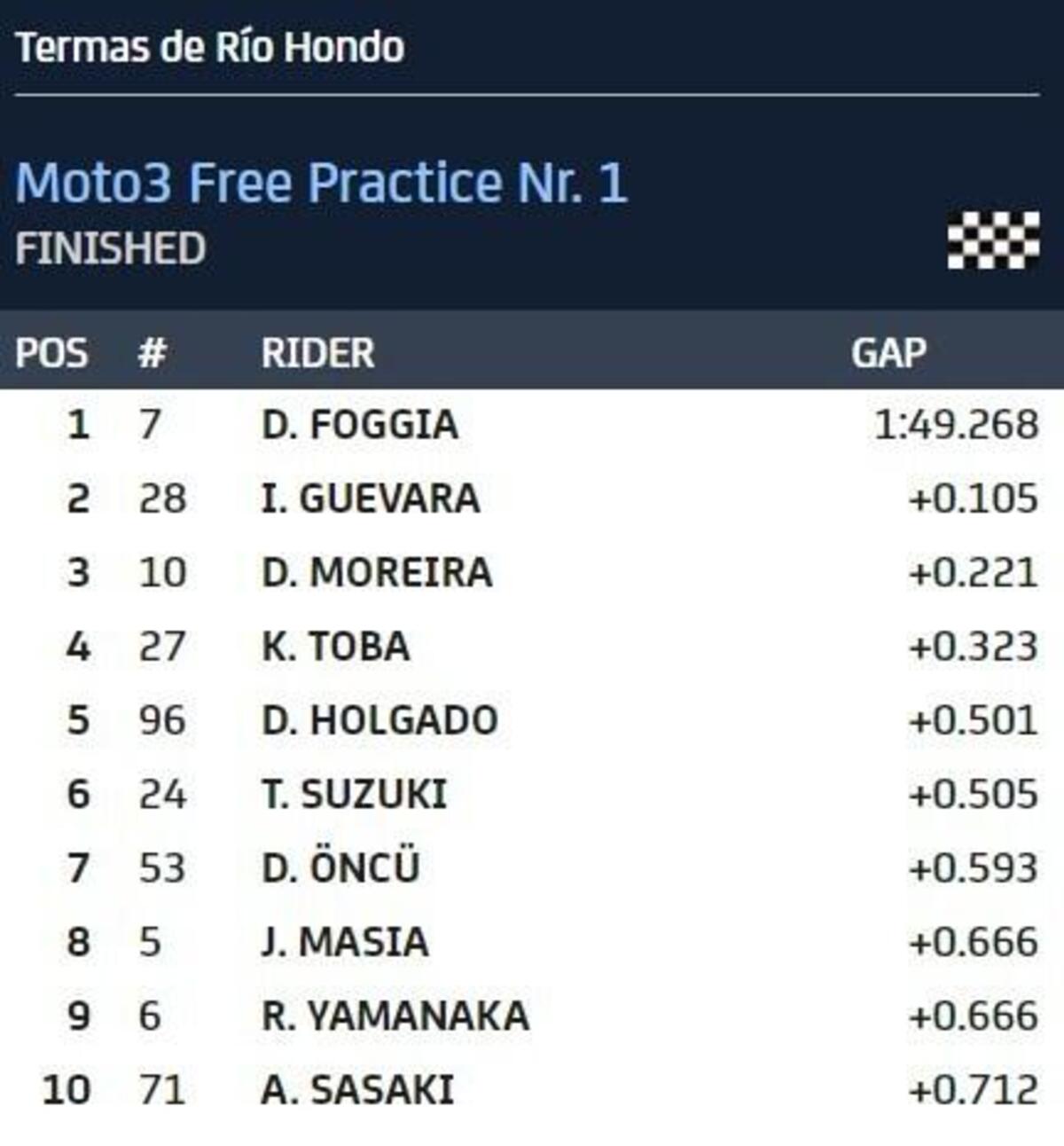Select the RIDER column header

tap(317, 353)
